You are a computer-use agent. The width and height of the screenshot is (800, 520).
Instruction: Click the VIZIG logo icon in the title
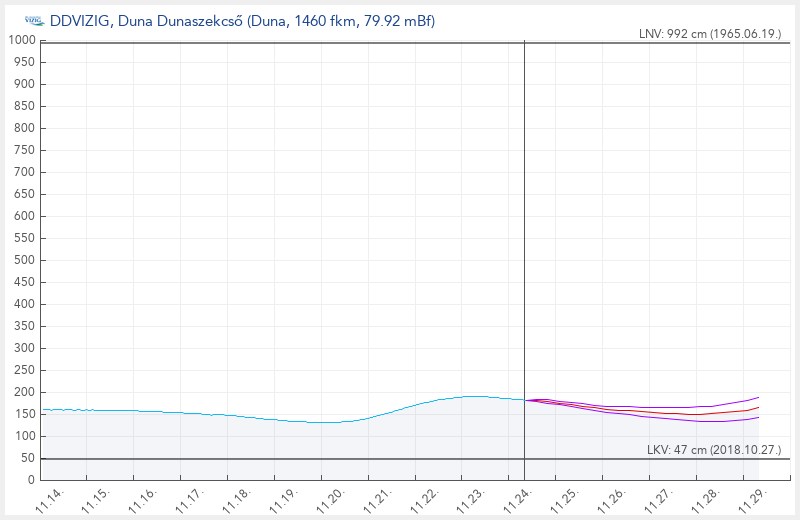[x=33, y=21]
